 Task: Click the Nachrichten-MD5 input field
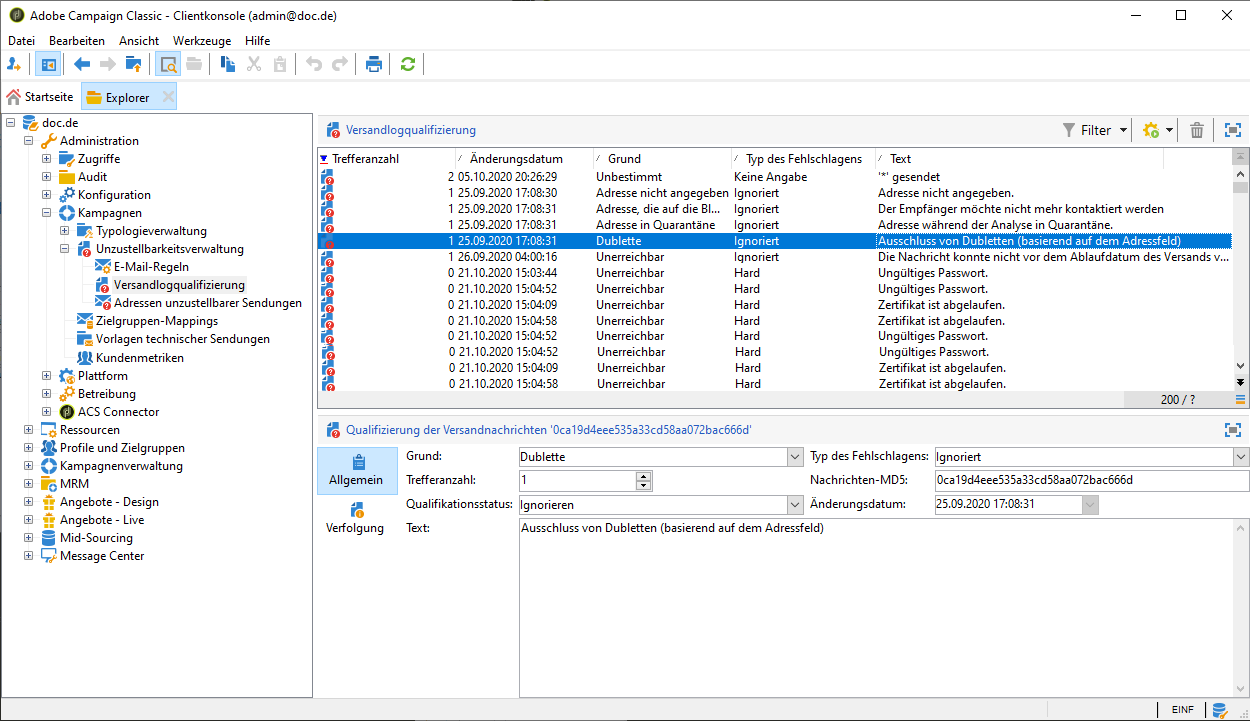tap(1090, 481)
